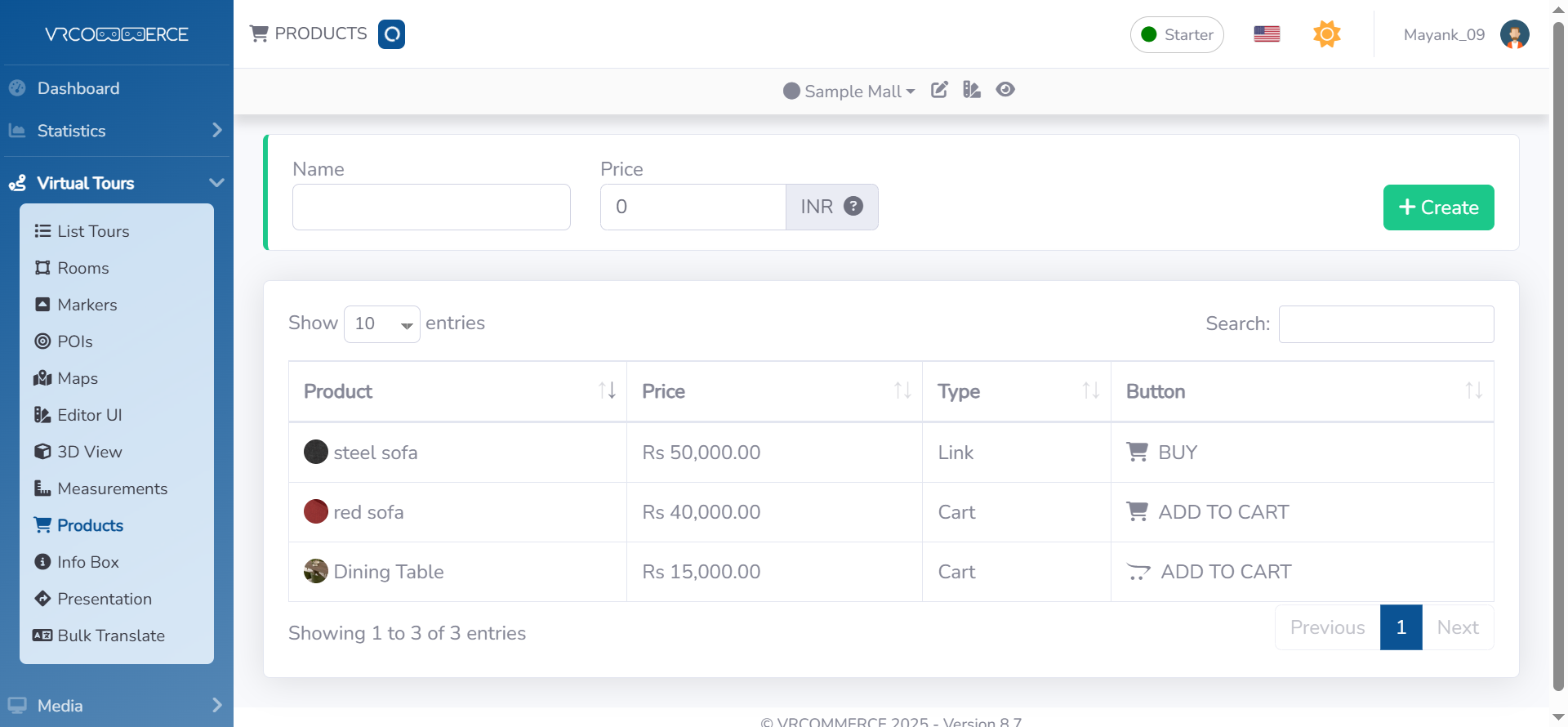Open the Editor UI icon beside Sample Mall

coord(971,90)
